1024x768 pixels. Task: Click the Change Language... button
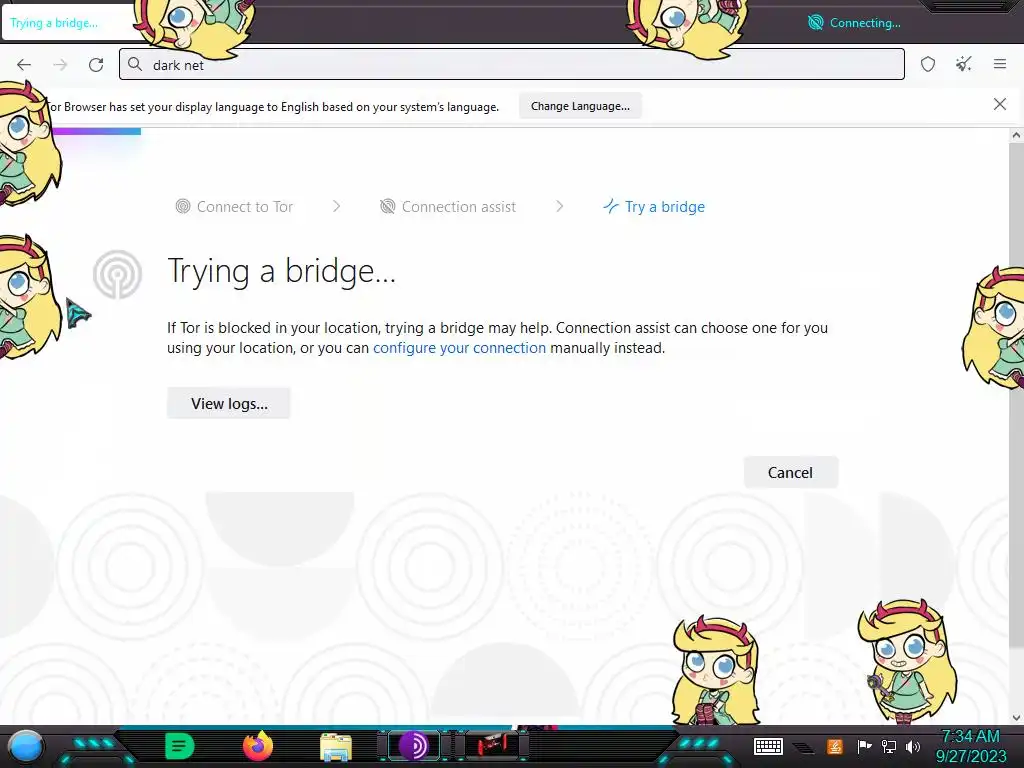tap(580, 106)
